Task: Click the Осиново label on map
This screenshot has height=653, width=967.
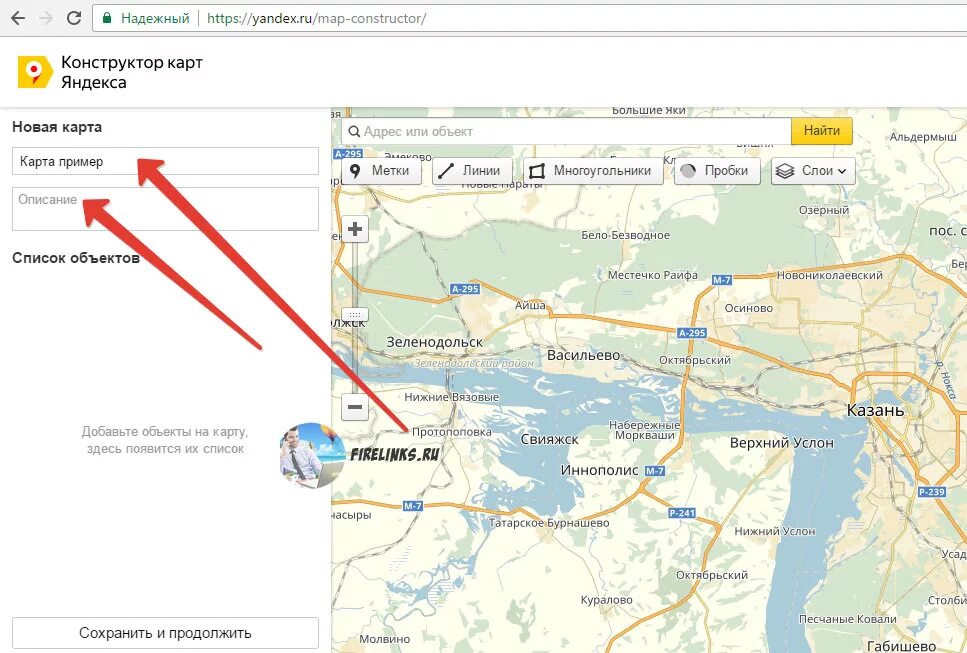Action: coord(749,308)
